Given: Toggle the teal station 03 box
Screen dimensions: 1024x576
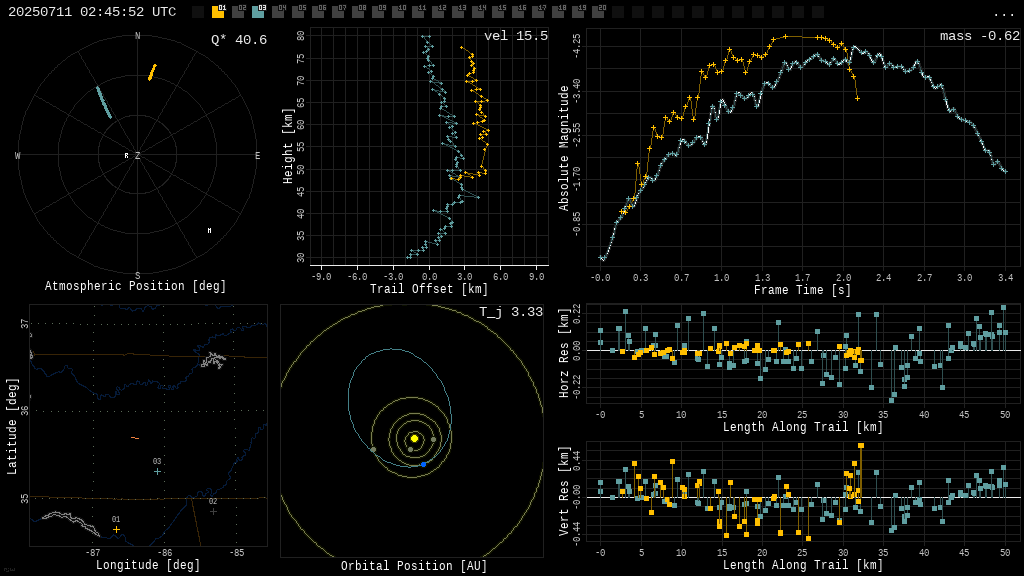Looking at the screenshot, I should tap(258, 12).
